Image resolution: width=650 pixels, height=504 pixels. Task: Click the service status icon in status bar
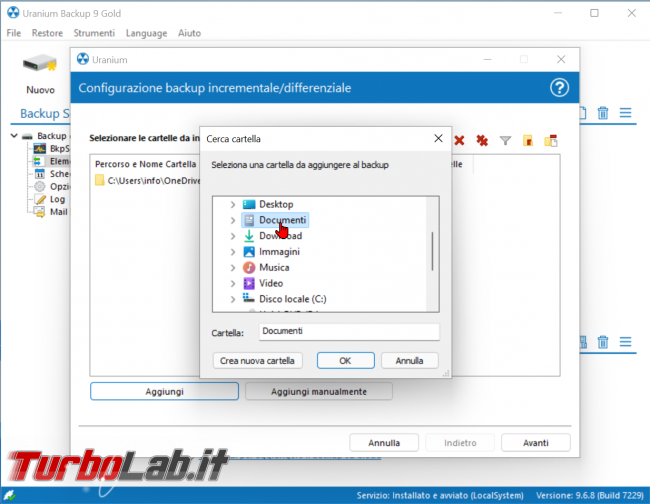[x=10, y=495]
